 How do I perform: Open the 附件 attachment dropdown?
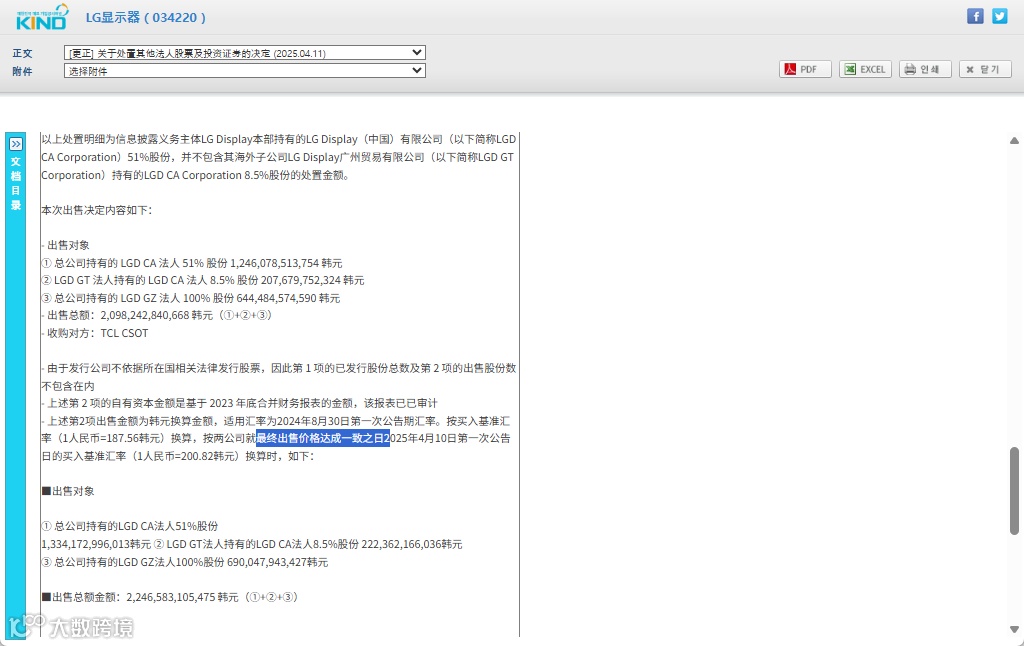(245, 71)
